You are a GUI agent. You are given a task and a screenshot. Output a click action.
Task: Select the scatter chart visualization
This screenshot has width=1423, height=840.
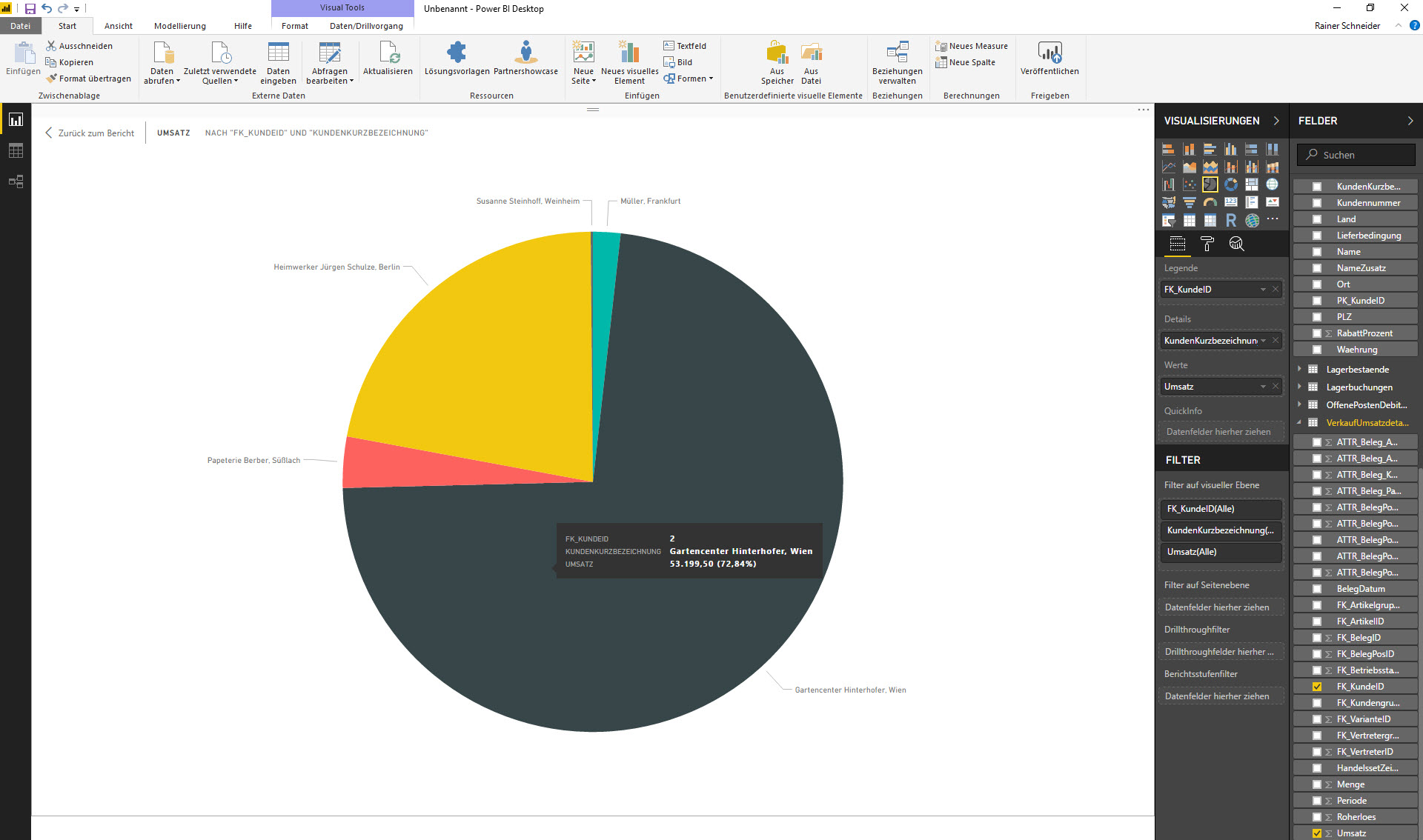tap(1189, 184)
